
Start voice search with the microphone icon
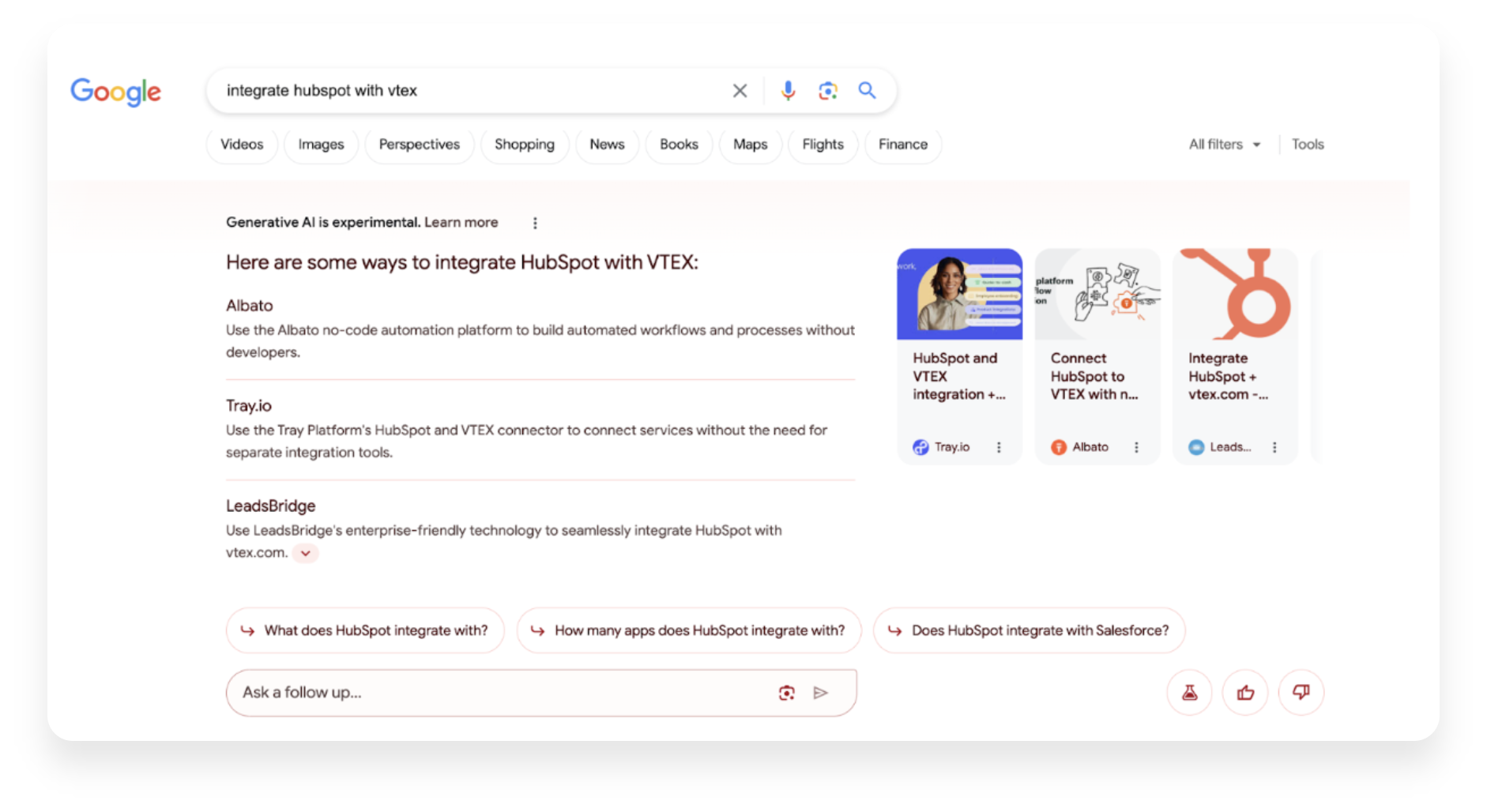[x=788, y=91]
